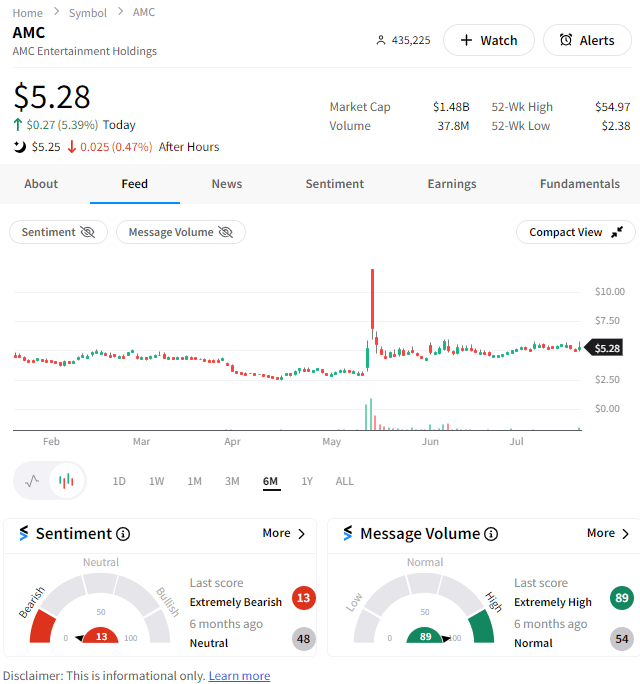Screen dimensions: 640x684
Task: Expand Sentiment More chevron
Action: [x=301, y=534]
